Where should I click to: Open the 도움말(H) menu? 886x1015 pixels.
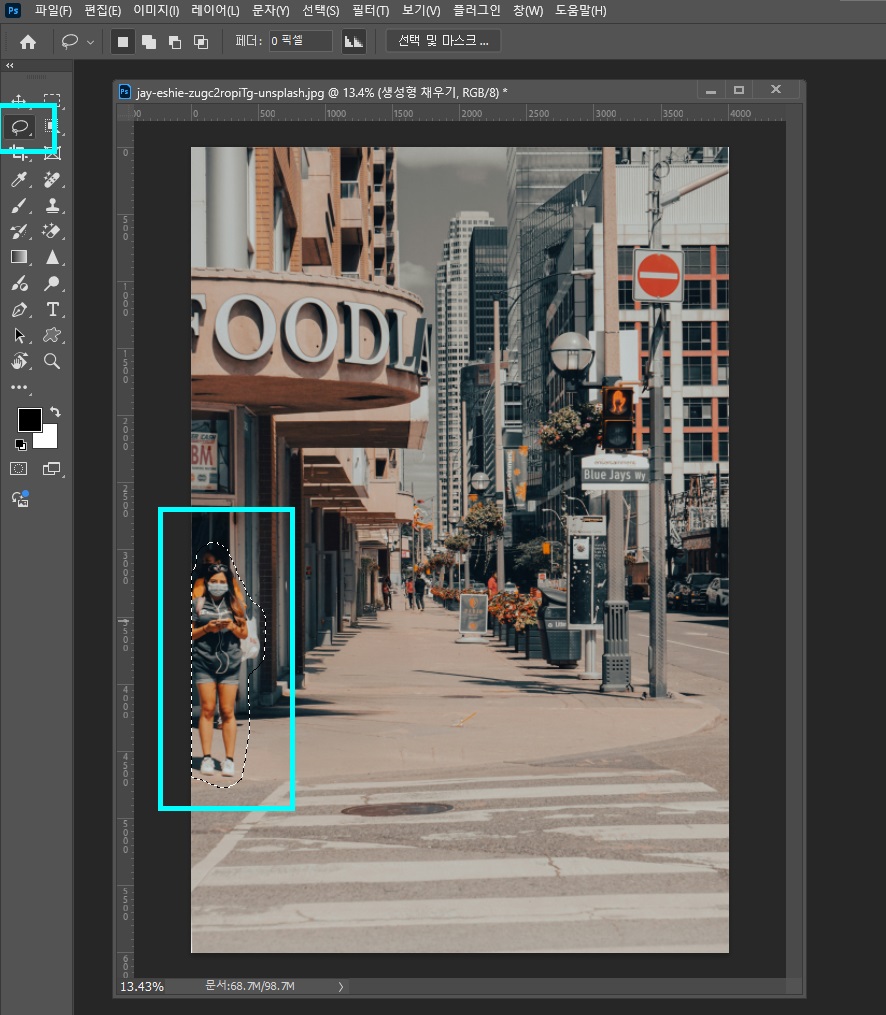pyautogui.click(x=581, y=10)
